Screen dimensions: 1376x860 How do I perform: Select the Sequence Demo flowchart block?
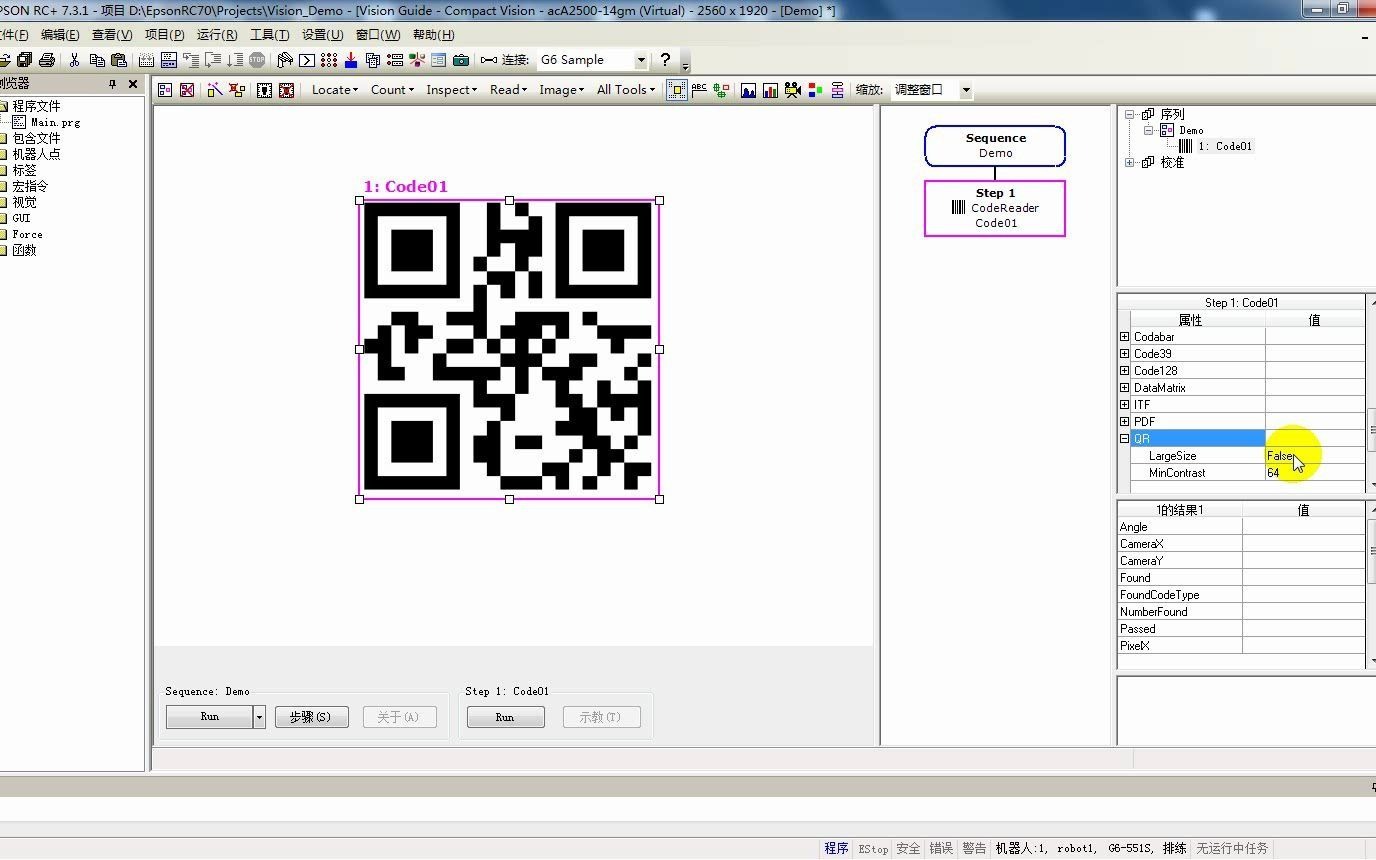(995, 146)
